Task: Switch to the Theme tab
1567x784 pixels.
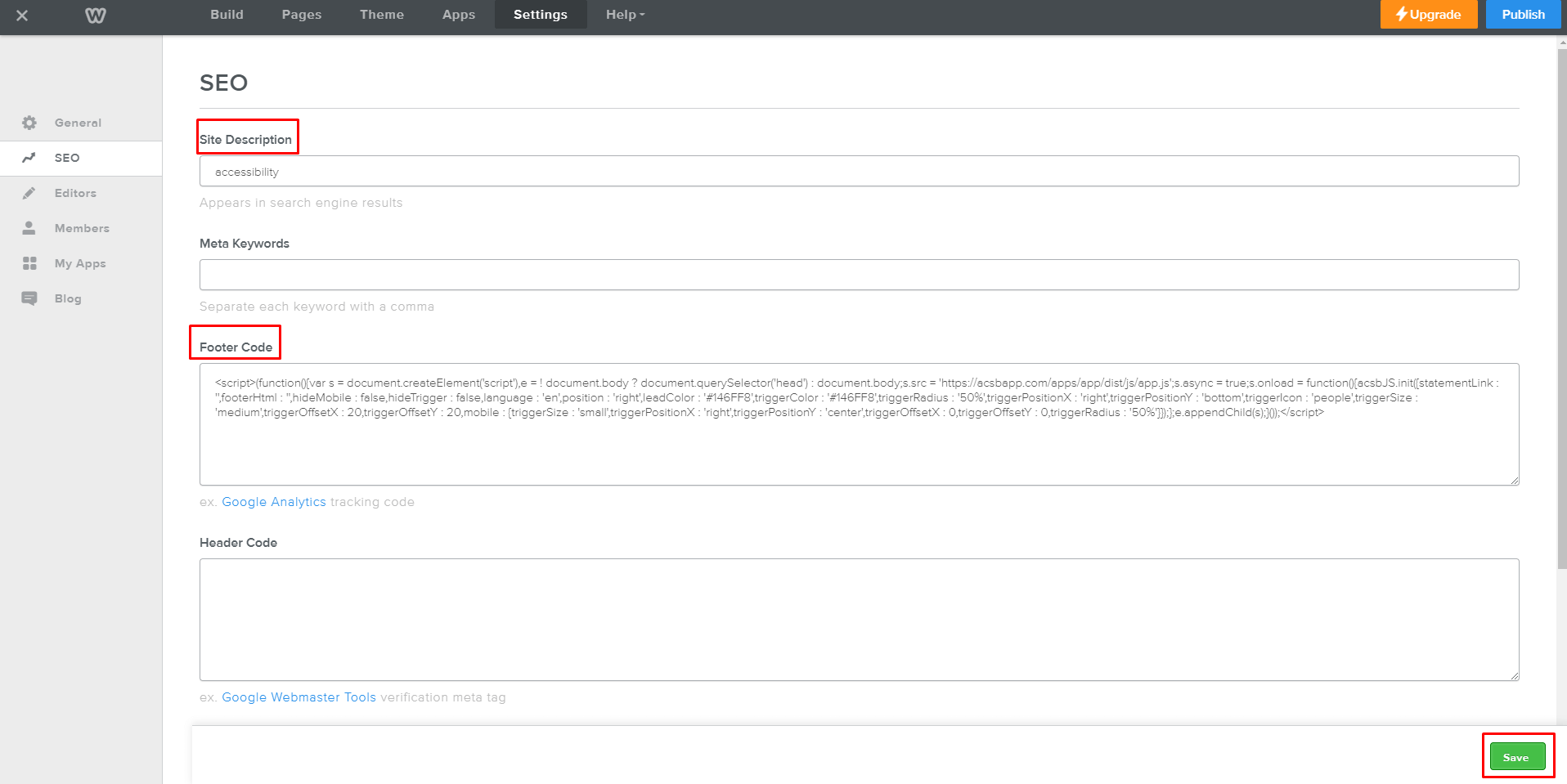Action: click(x=381, y=14)
